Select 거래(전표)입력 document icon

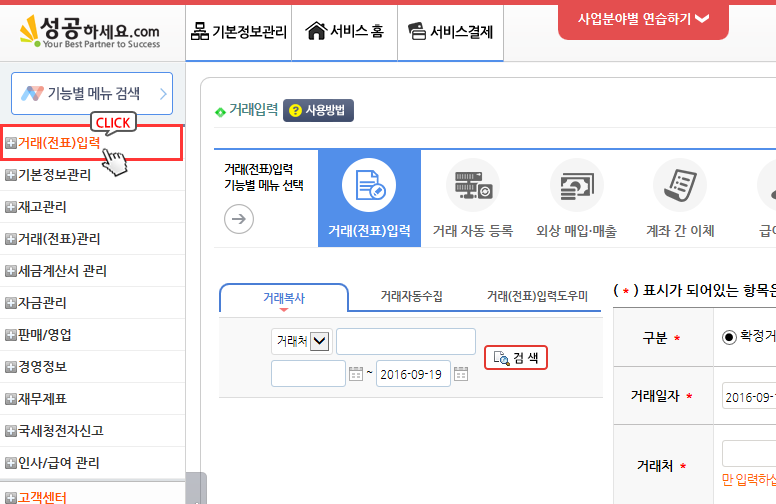click(x=369, y=185)
